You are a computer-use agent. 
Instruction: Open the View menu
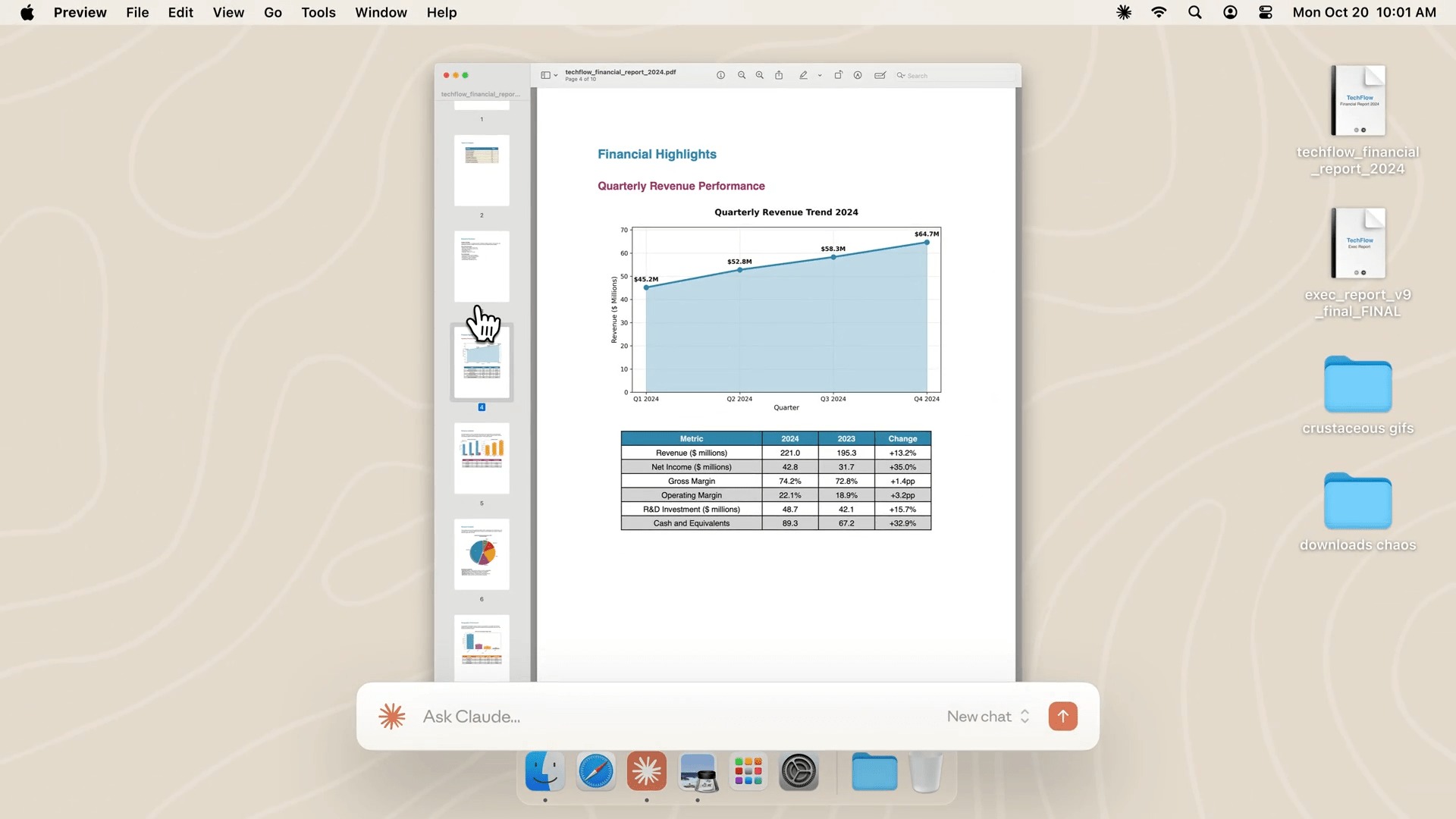[x=227, y=12]
